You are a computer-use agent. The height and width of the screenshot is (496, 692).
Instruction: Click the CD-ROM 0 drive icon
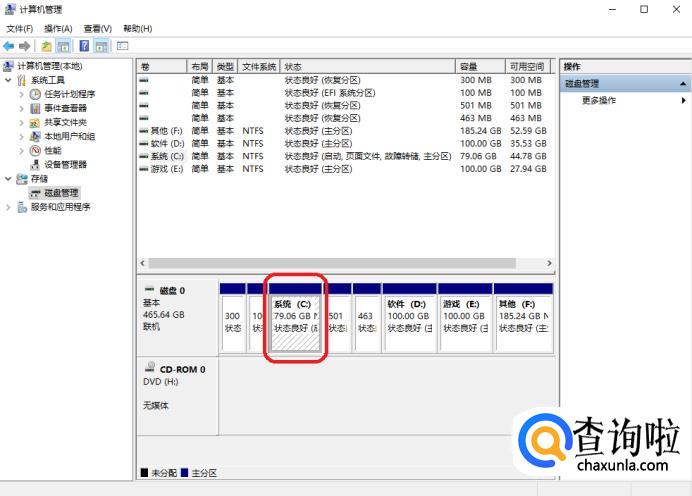150,367
